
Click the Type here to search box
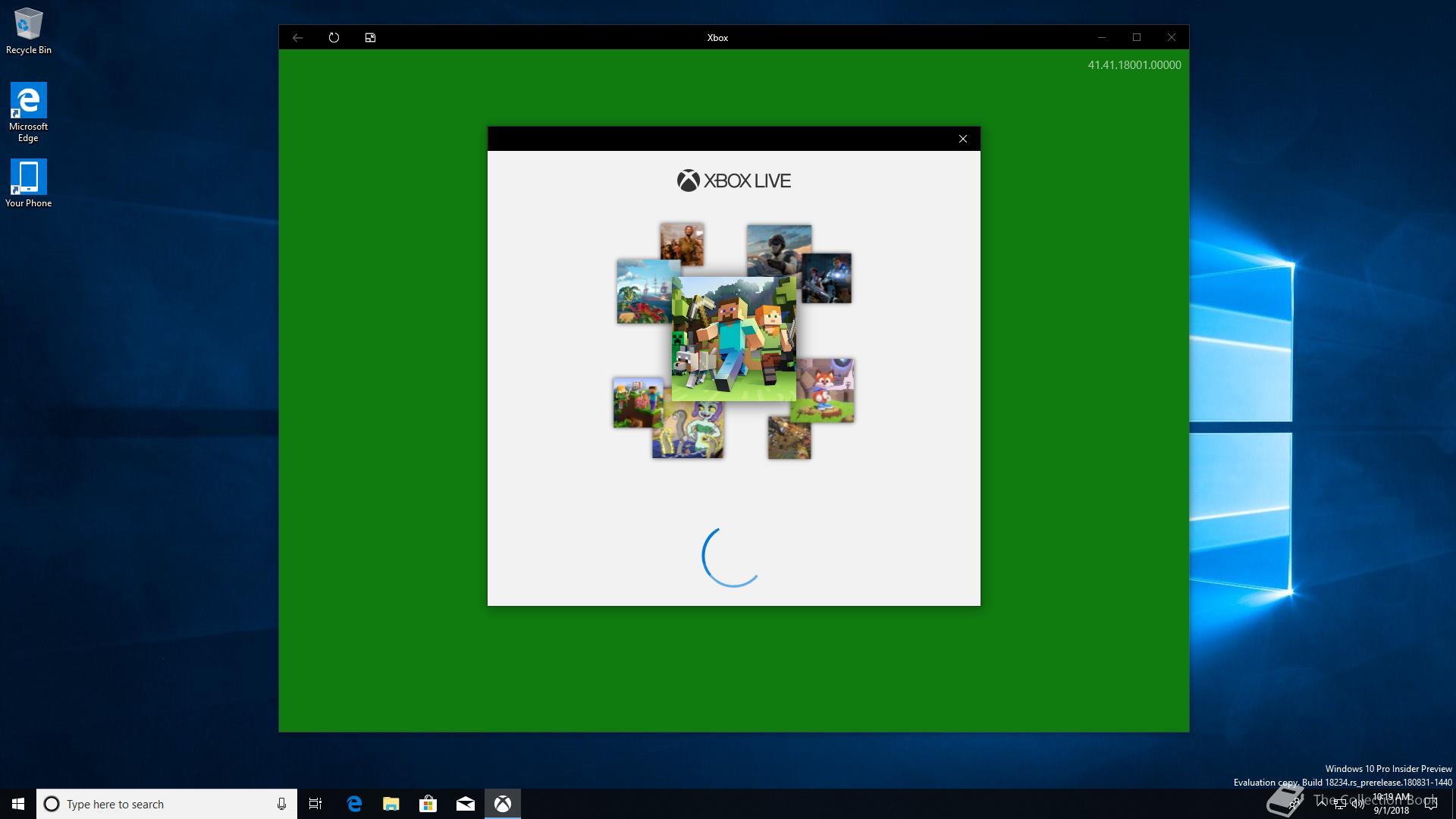pos(166,804)
